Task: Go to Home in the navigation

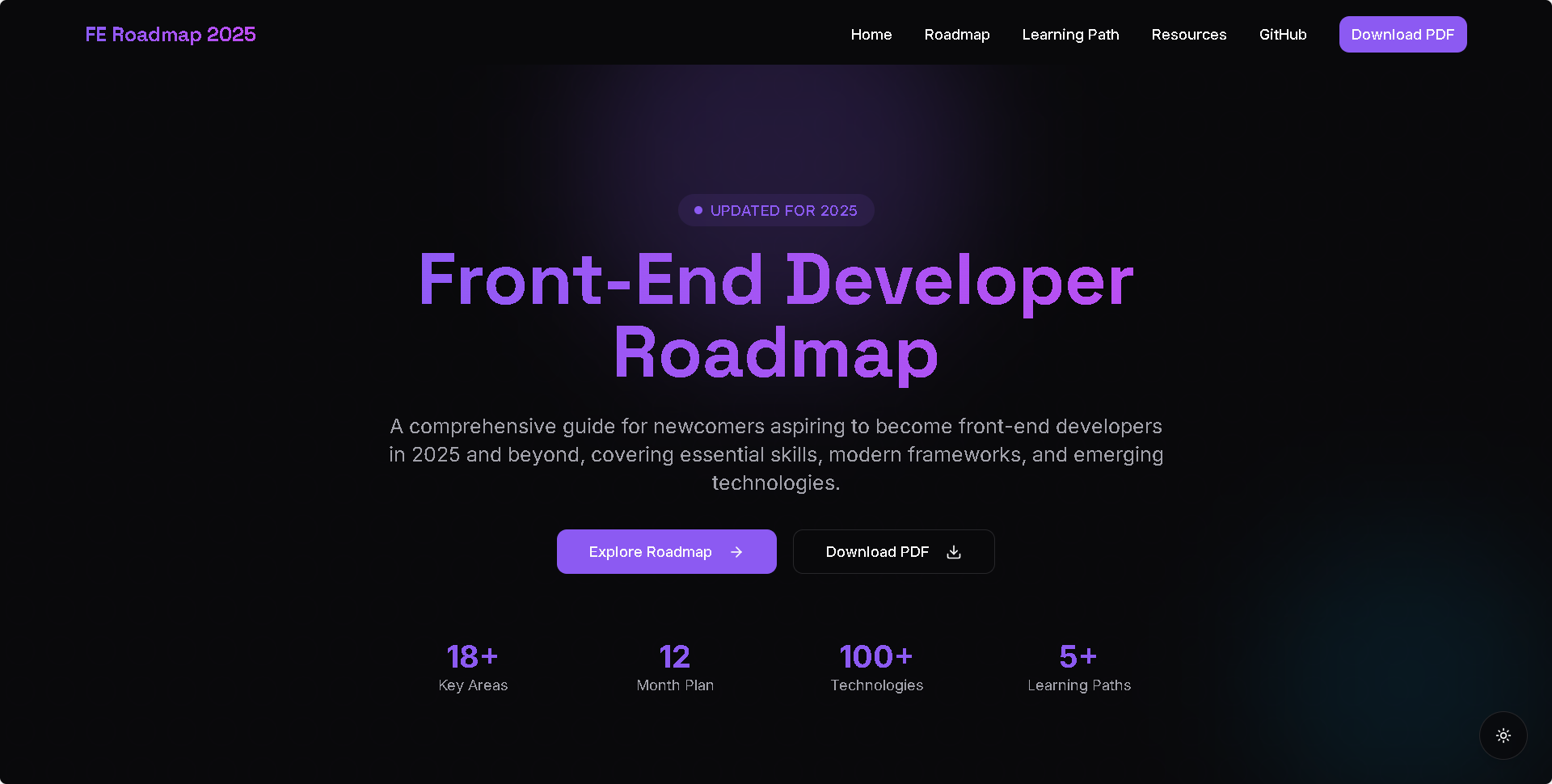Action: (x=871, y=35)
